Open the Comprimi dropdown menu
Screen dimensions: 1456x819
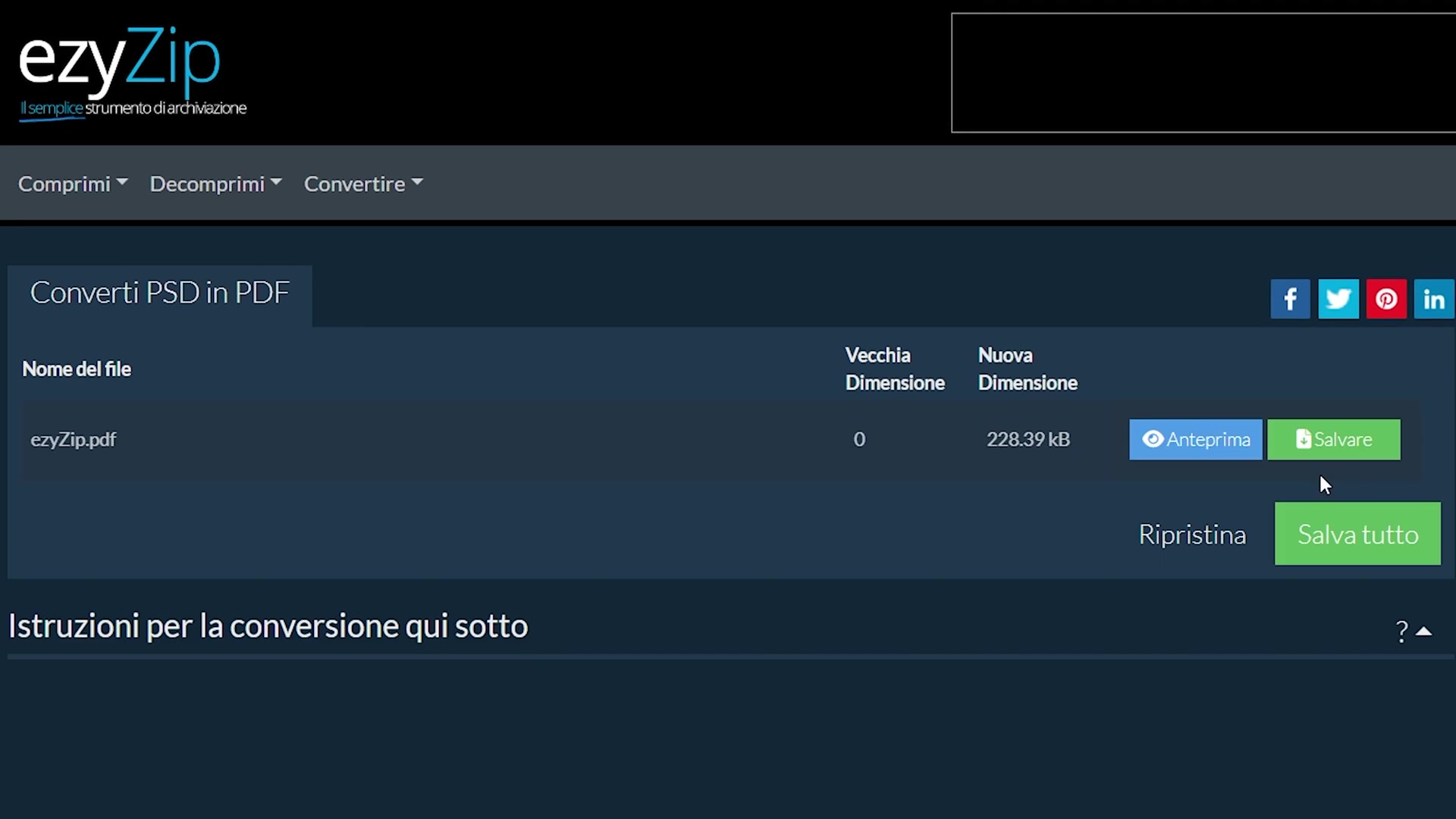tap(73, 184)
